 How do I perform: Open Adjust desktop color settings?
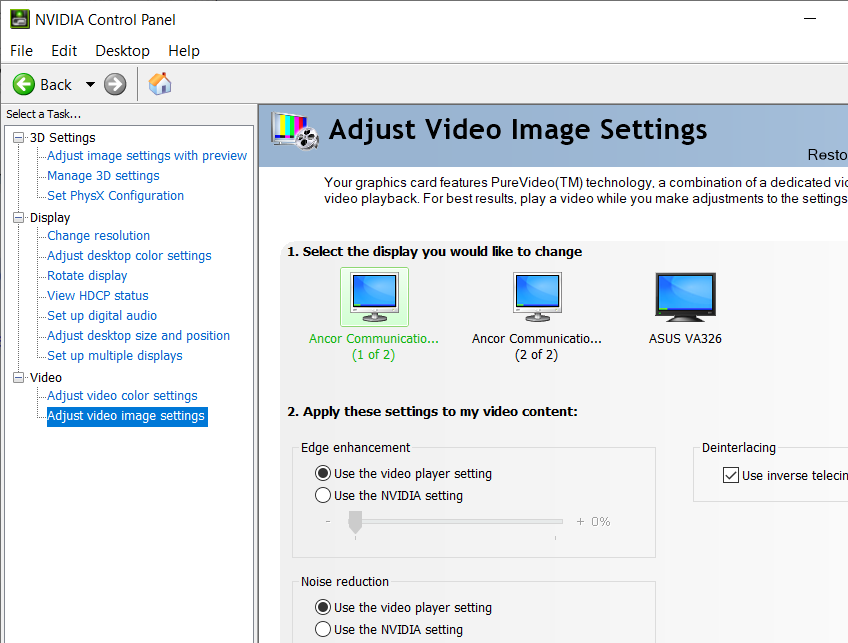click(x=129, y=256)
